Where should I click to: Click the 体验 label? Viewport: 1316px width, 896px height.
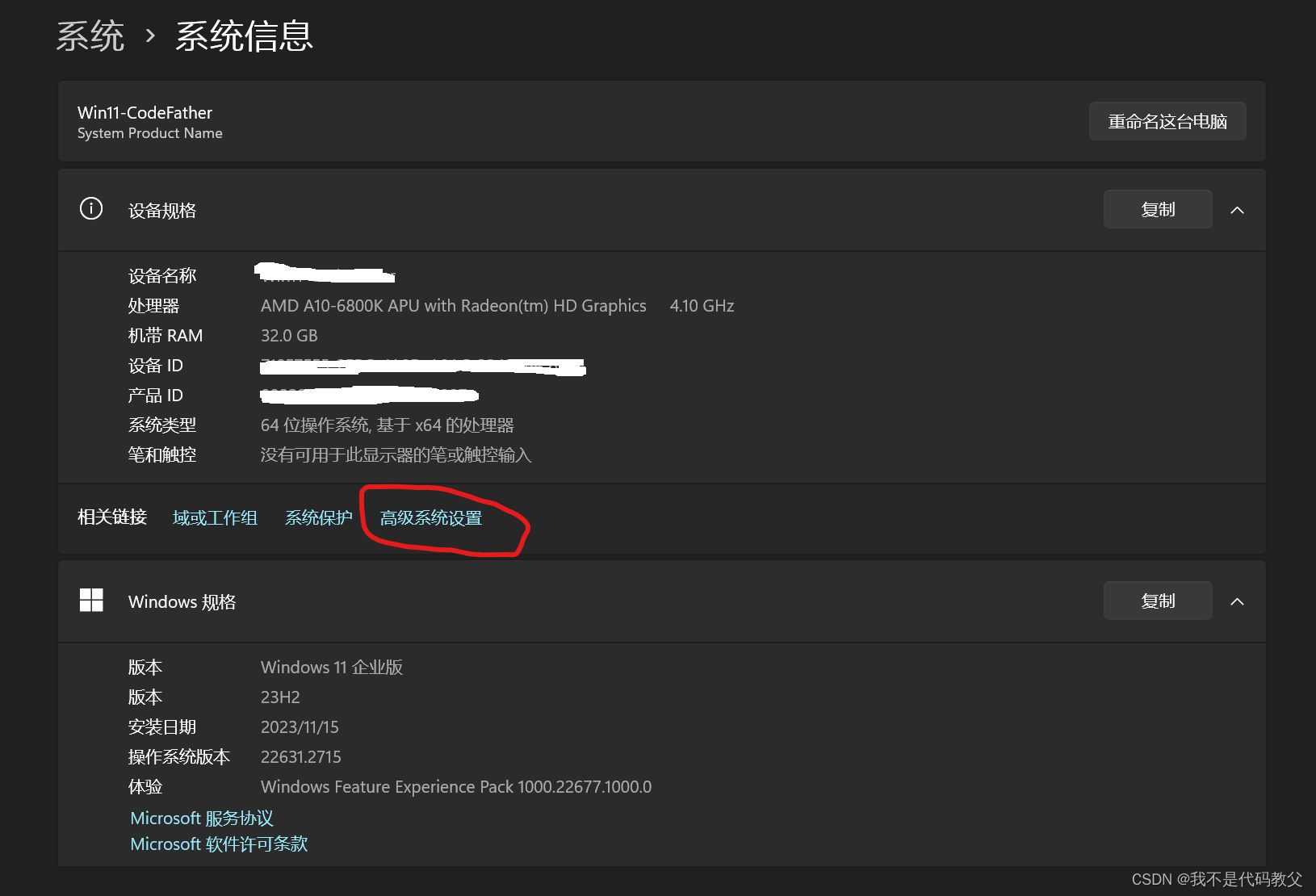point(145,787)
